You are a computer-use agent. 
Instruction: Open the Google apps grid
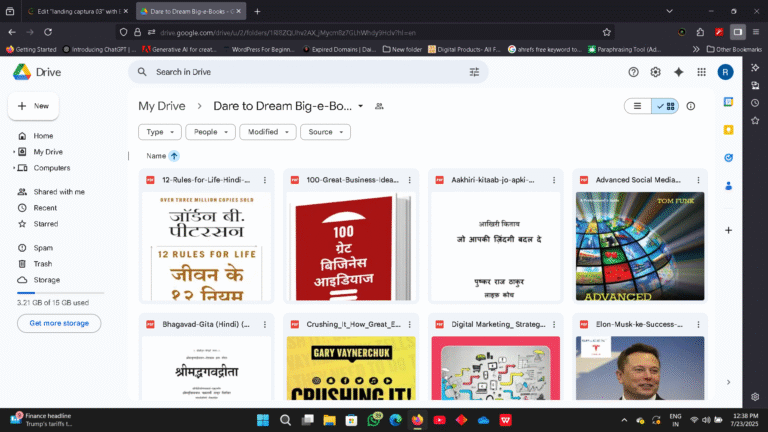tap(701, 72)
